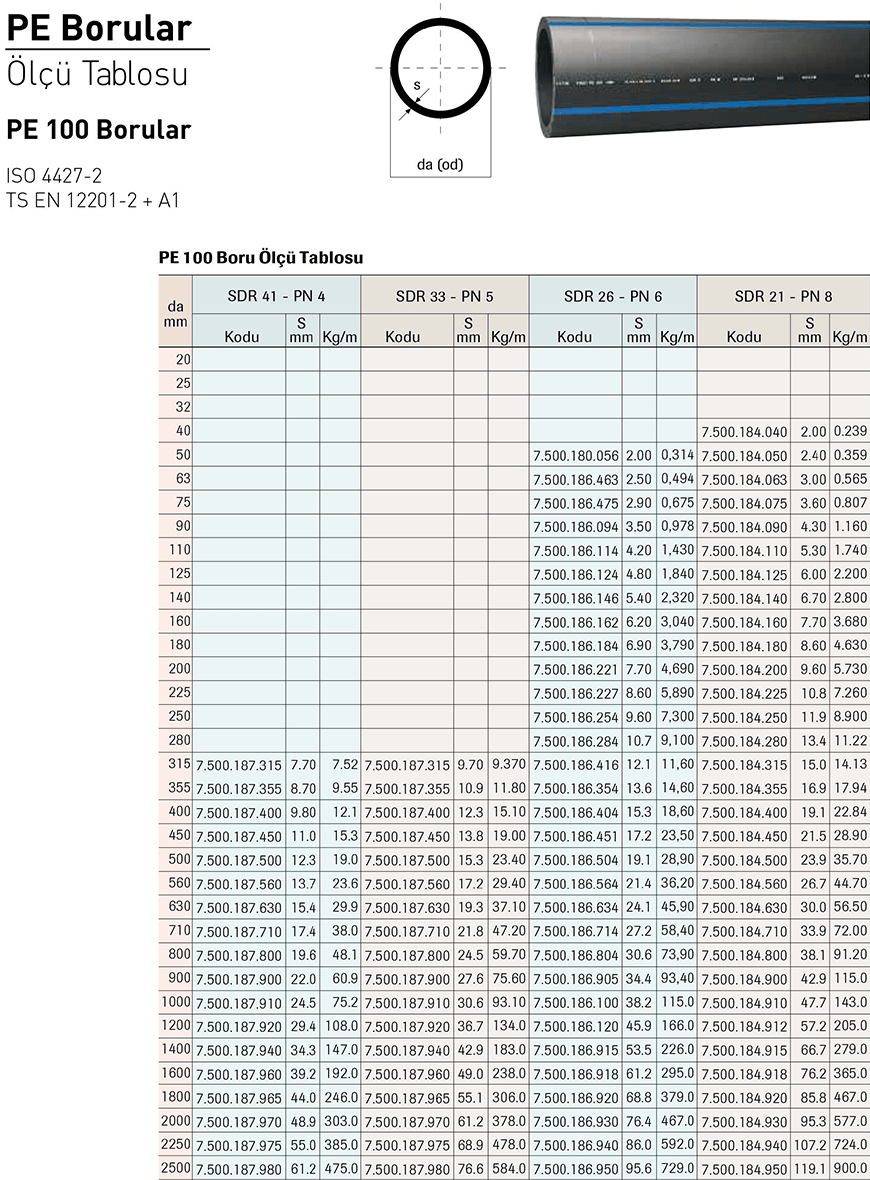Click the 'SDR 21 - PN 8' header
Screen dimensions: 870x1180
tap(783, 296)
